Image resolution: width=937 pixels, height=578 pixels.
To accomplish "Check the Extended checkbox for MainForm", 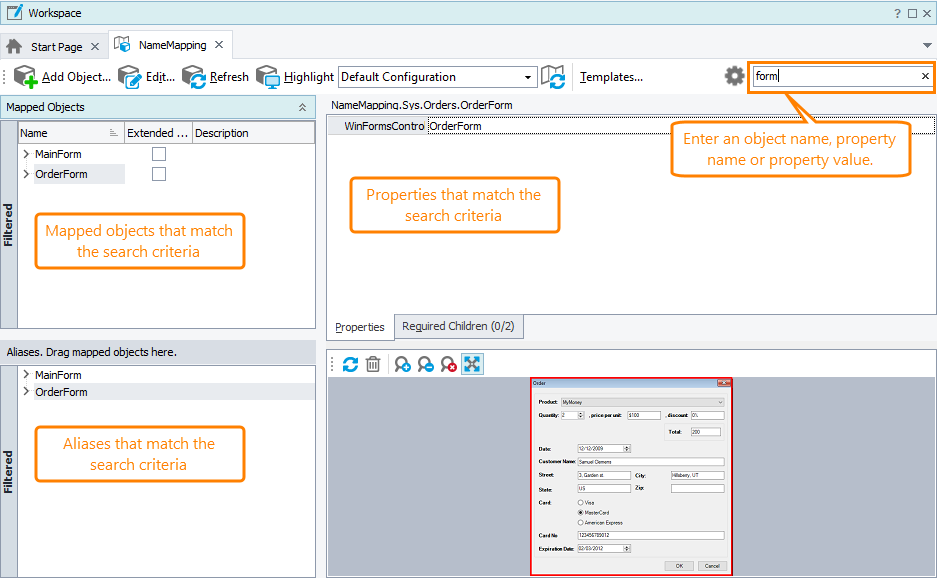I will [x=159, y=154].
